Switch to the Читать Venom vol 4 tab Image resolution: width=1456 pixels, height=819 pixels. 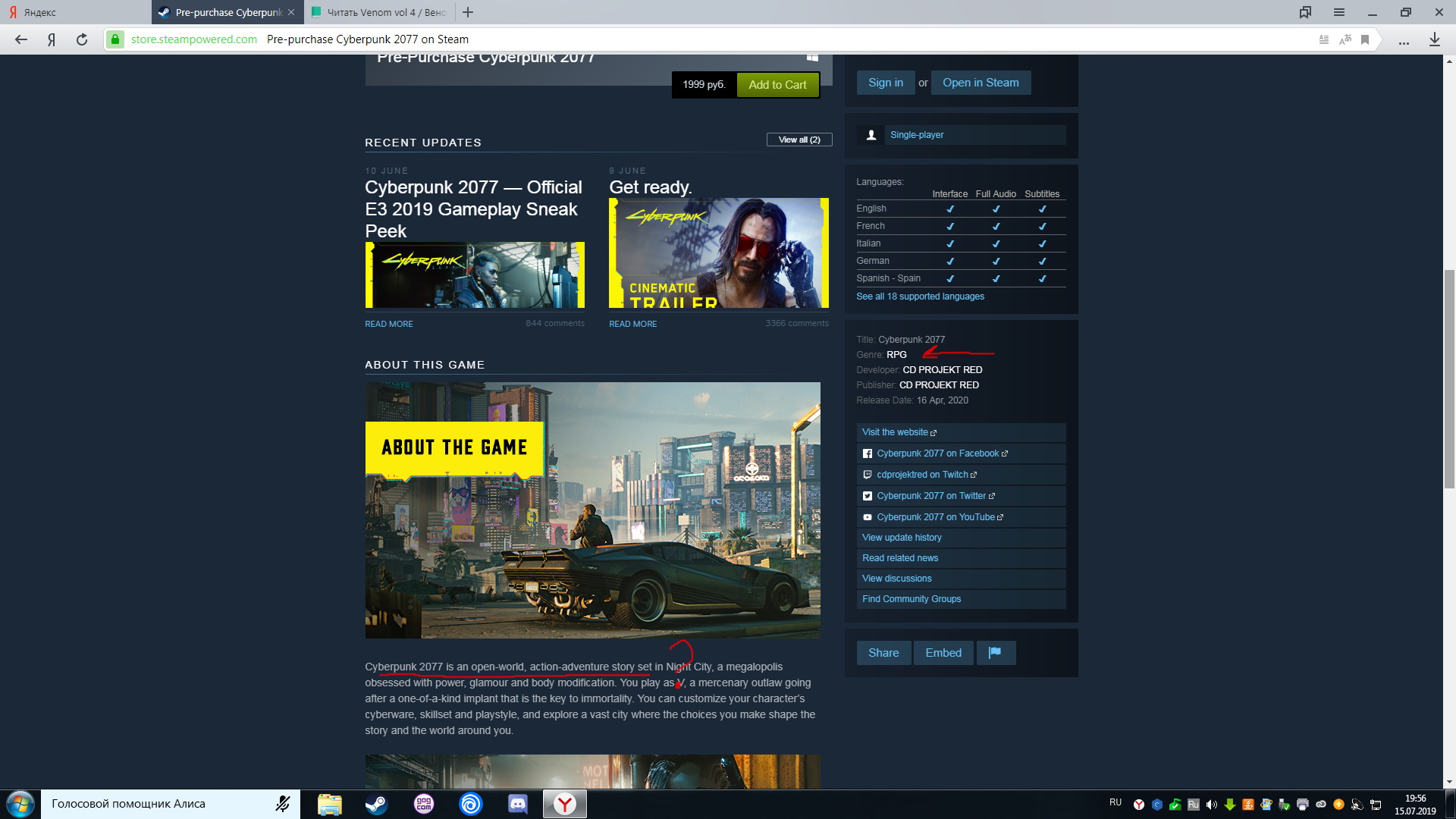379,12
